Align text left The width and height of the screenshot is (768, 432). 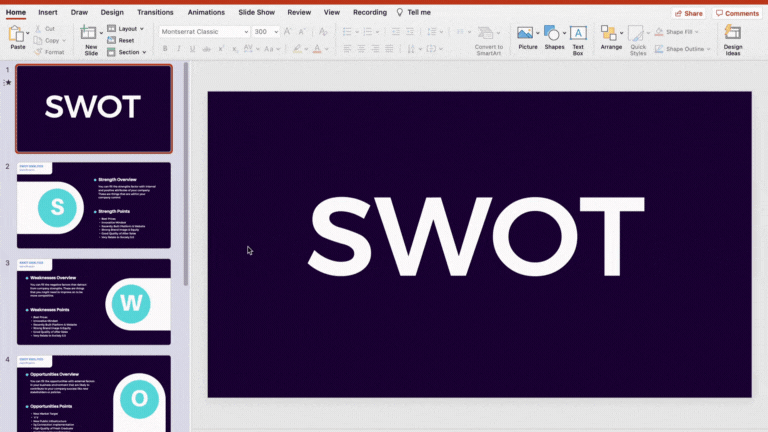click(x=347, y=49)
